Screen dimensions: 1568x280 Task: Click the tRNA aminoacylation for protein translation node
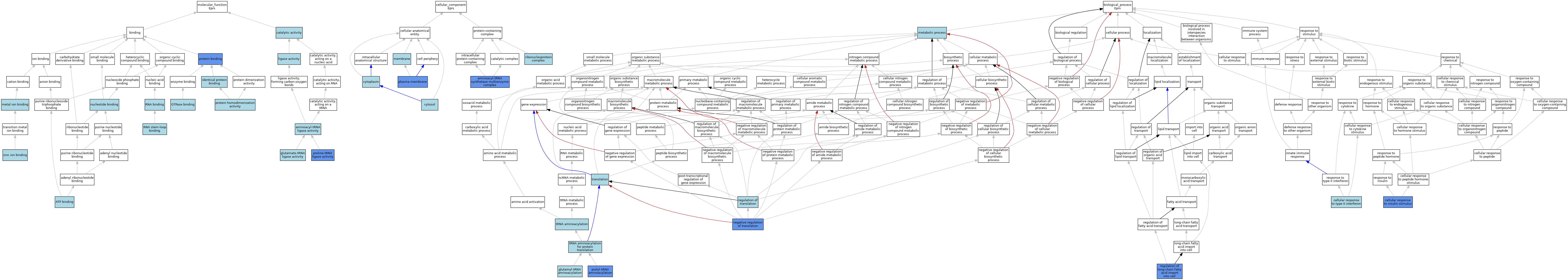[x=585, y=247]
